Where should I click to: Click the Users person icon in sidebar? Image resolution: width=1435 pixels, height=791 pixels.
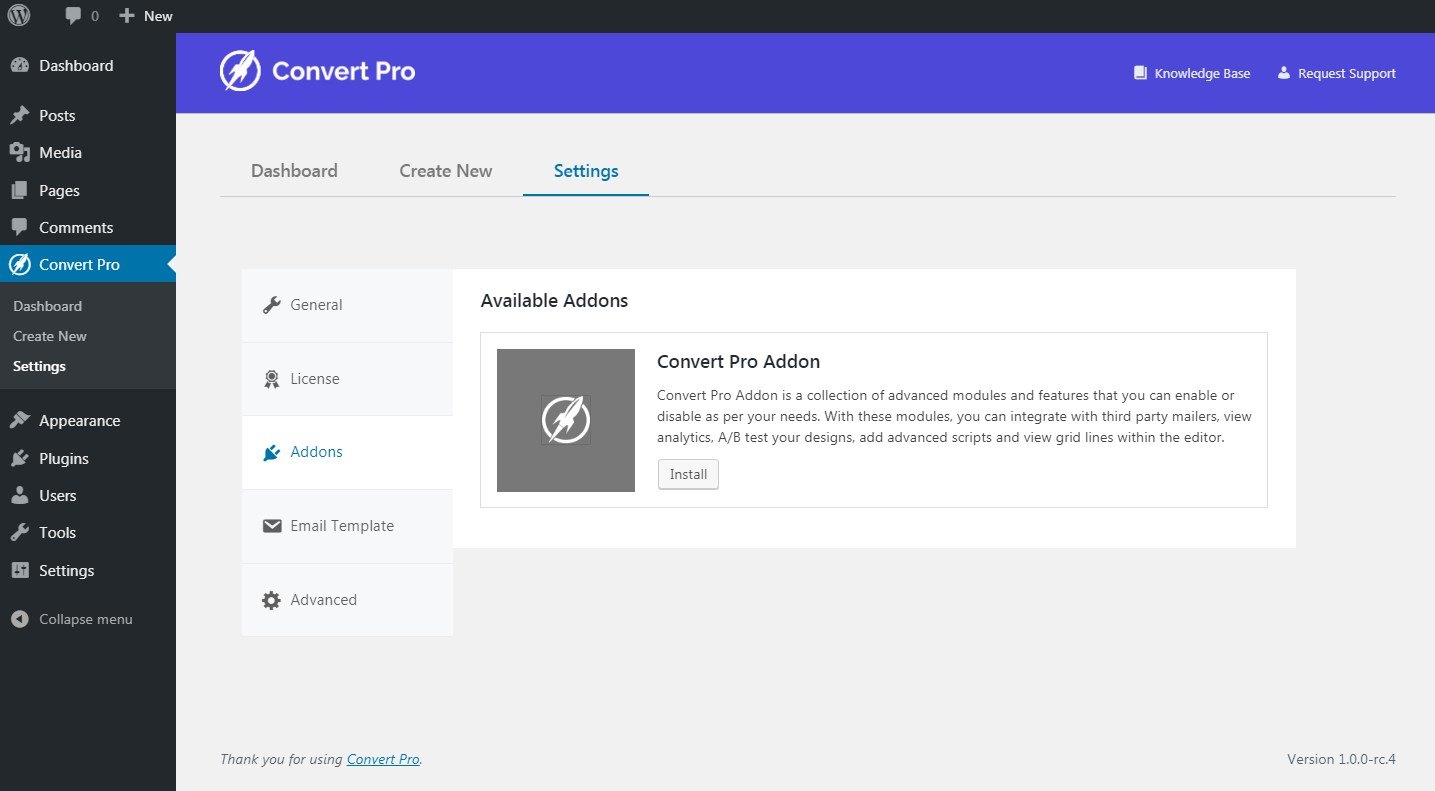click(x=19, y=496)
